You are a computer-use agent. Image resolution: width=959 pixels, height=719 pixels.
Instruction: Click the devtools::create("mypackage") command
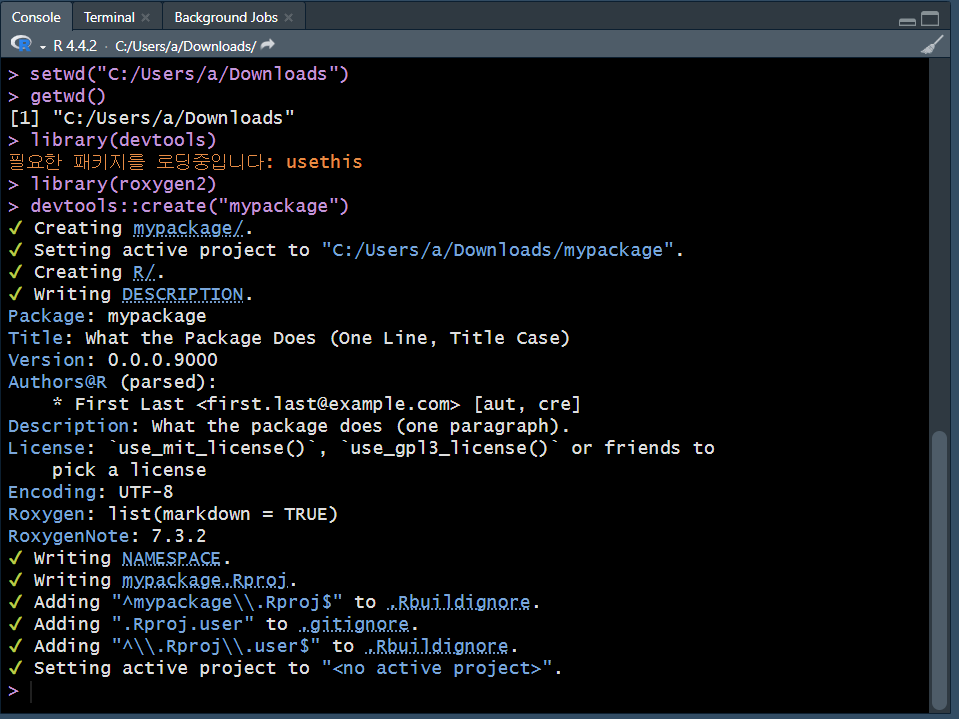click(x=189, y=206)
